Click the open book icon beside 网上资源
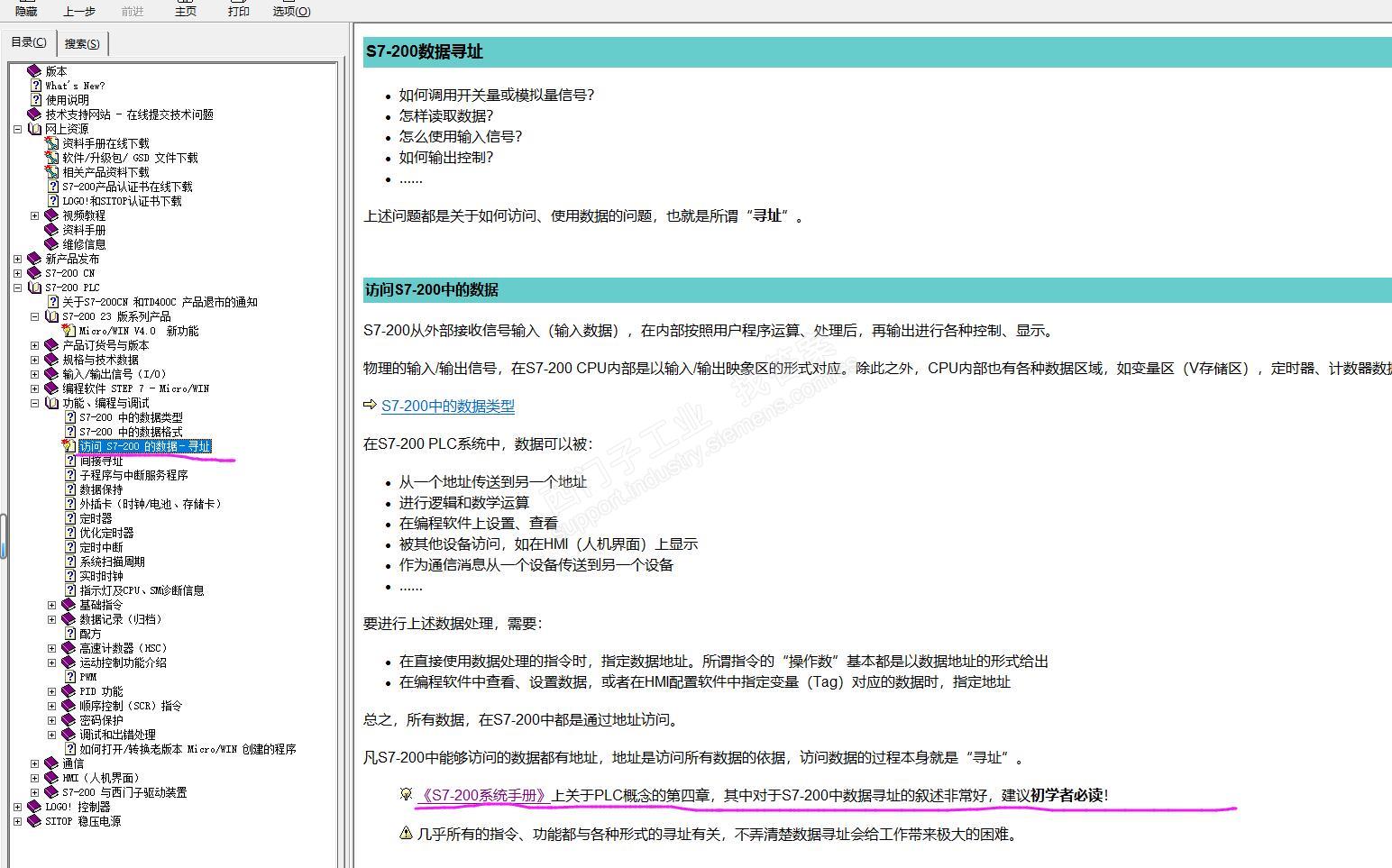The width and height of the screenshot is (1392, 868). pyautogui.click(x=34, y=129)
